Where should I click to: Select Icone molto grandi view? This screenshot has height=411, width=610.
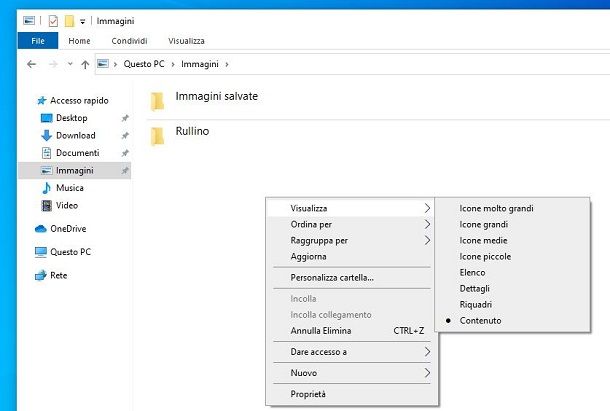512,209
